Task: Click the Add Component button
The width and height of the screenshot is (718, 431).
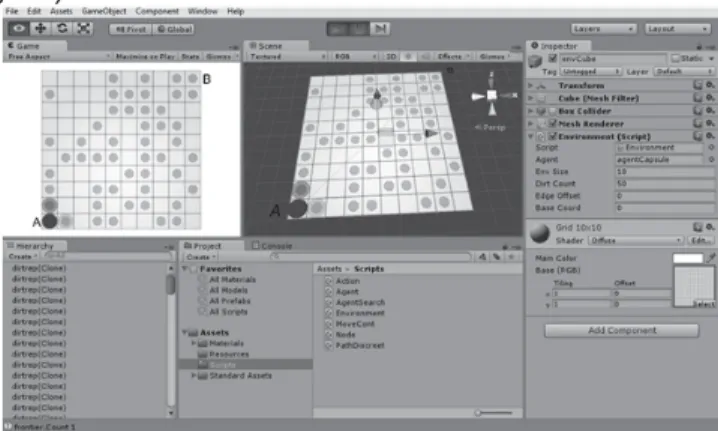Action: point(622,330)
